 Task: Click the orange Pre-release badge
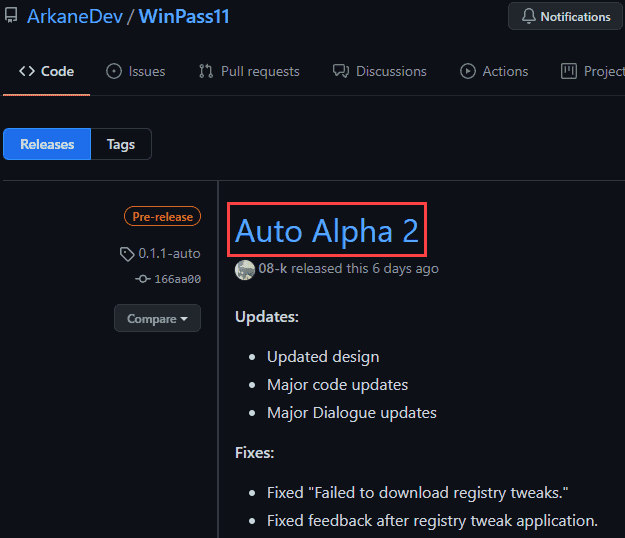162,216
